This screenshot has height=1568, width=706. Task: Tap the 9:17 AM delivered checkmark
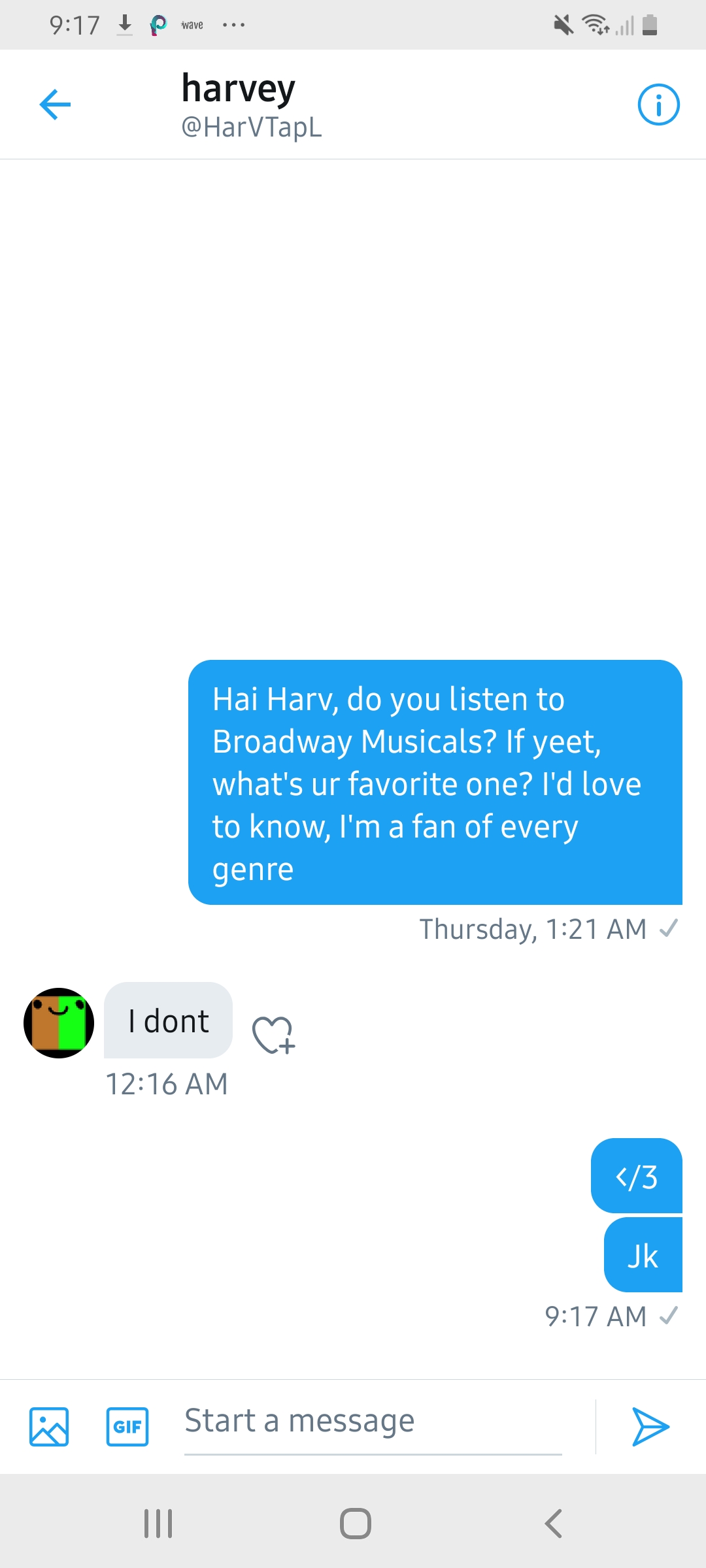pos(669,1316)
